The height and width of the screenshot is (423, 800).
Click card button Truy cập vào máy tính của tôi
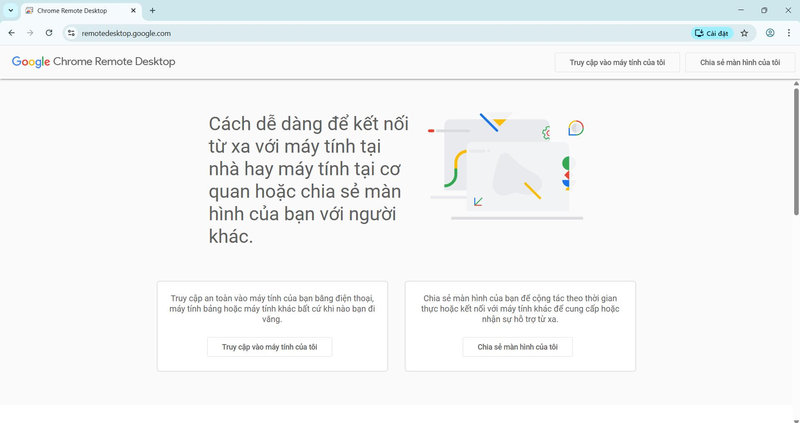point(269,347)
